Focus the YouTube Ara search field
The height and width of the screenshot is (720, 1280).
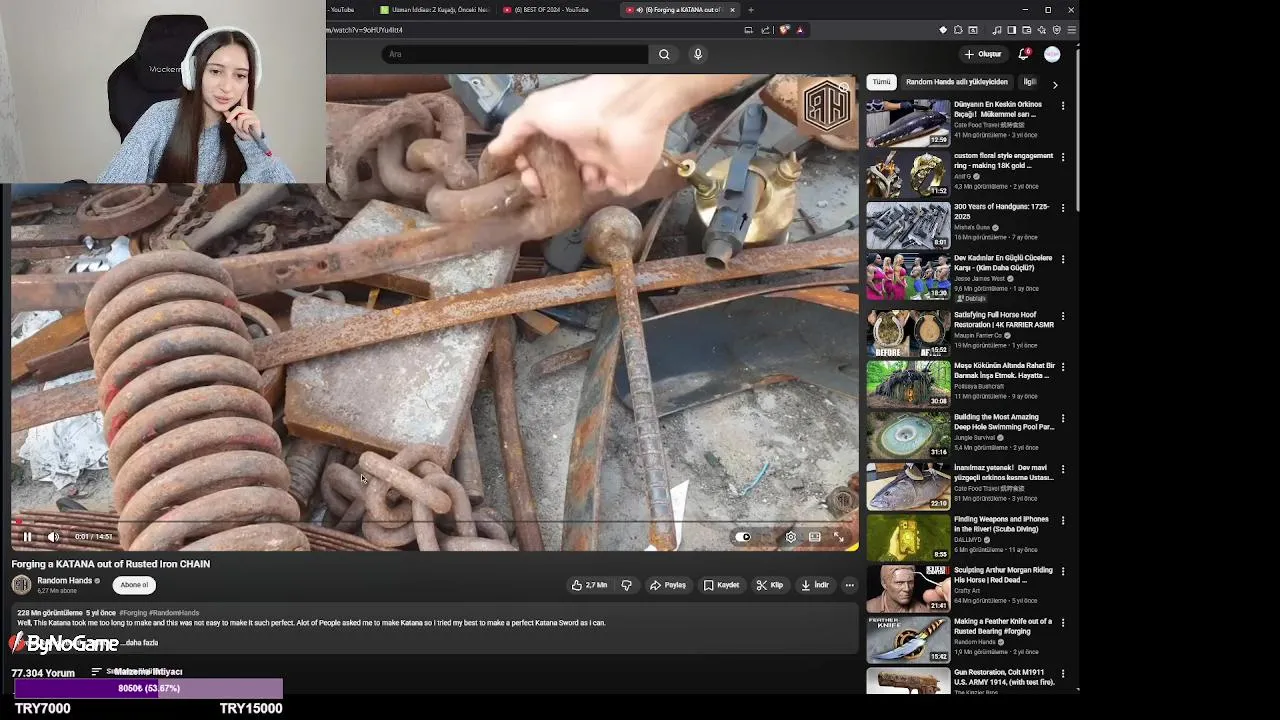coord(513,54)
